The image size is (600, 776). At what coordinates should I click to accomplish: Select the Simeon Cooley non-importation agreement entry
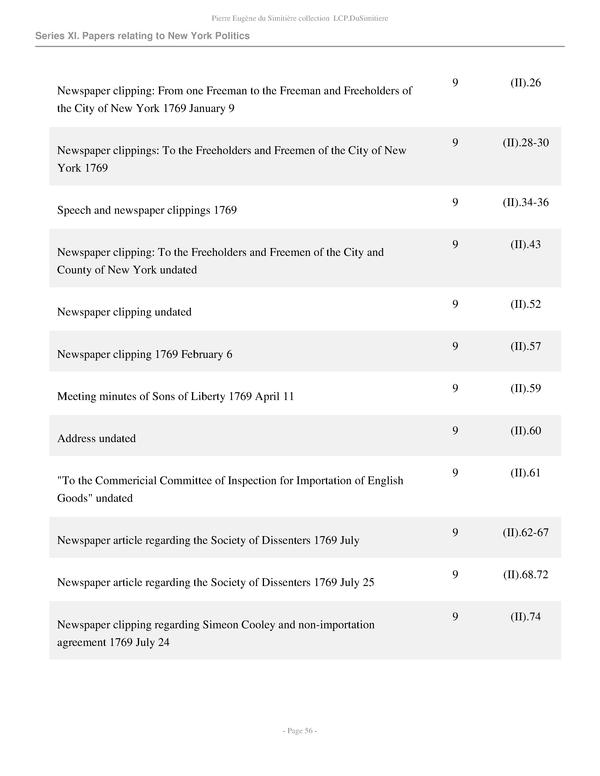pyautogui.click(x=216, y=633)
